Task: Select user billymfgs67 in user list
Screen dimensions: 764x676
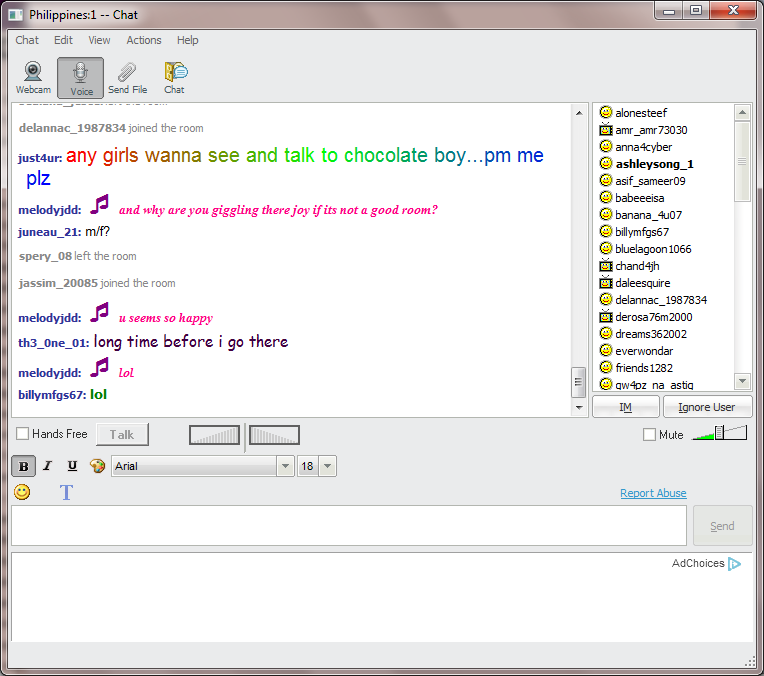Action: [642, 232]
